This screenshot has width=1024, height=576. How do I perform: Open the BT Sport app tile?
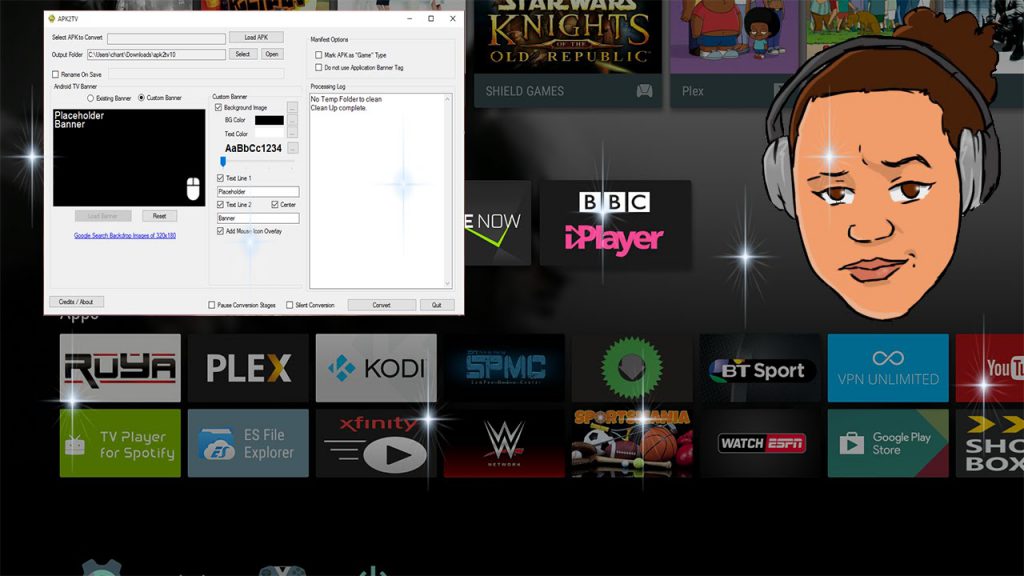point(759,368)
